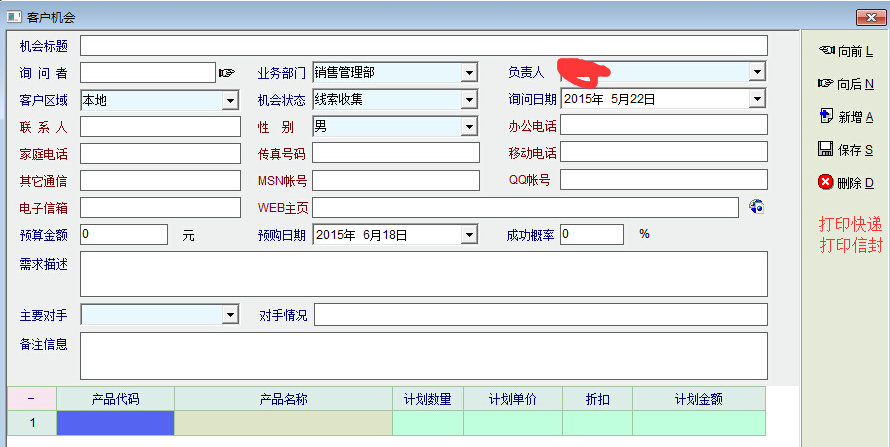Image resolution: width=890 pixels, height=447 pixels.
Task: Click the 向前 (previous record) button
Action: (845, 51)
